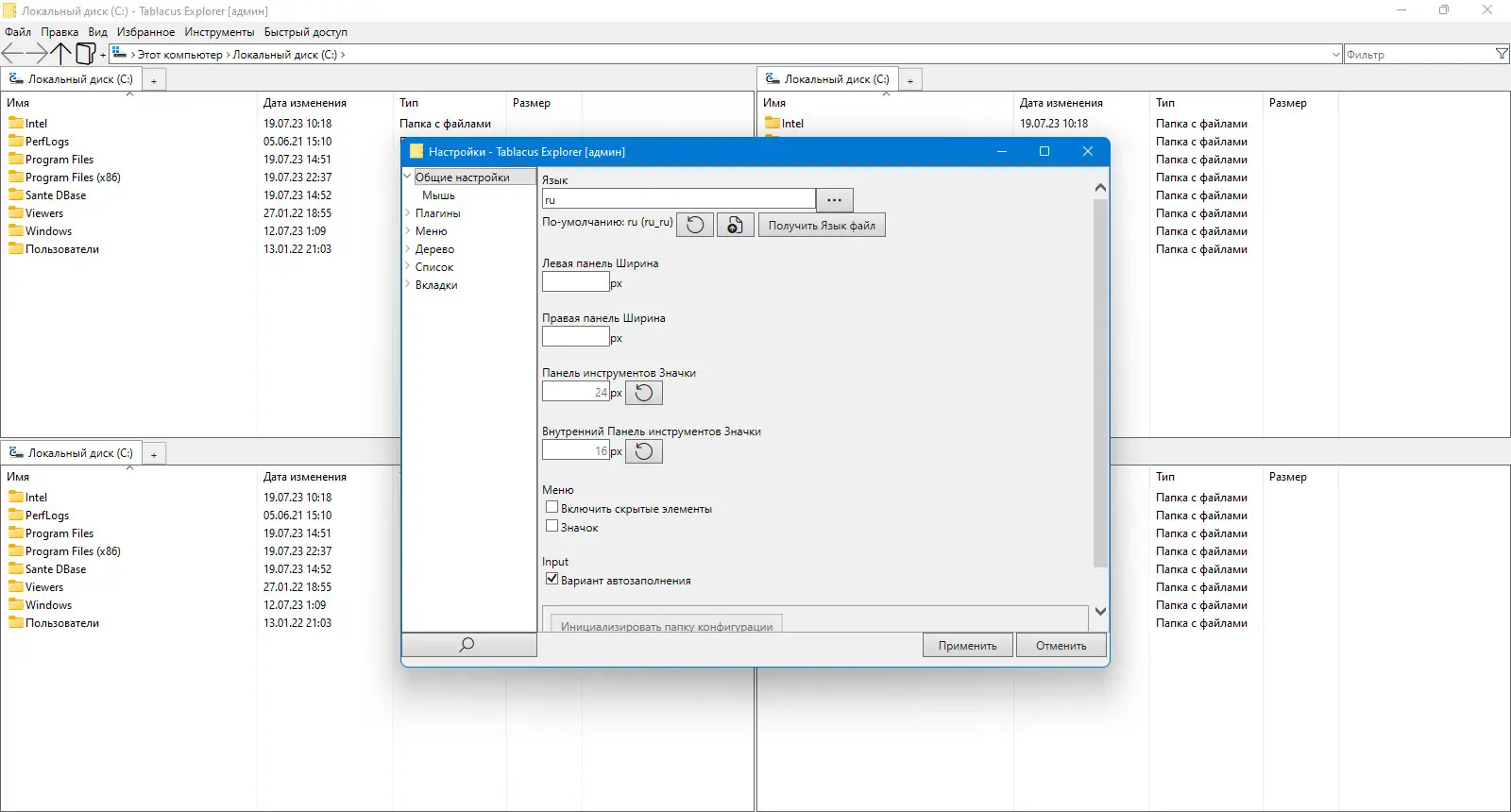This screenshot has height=812, width=1511.
Task: Open the address bar history dropdown arrow
Action: click(1335, 55)
